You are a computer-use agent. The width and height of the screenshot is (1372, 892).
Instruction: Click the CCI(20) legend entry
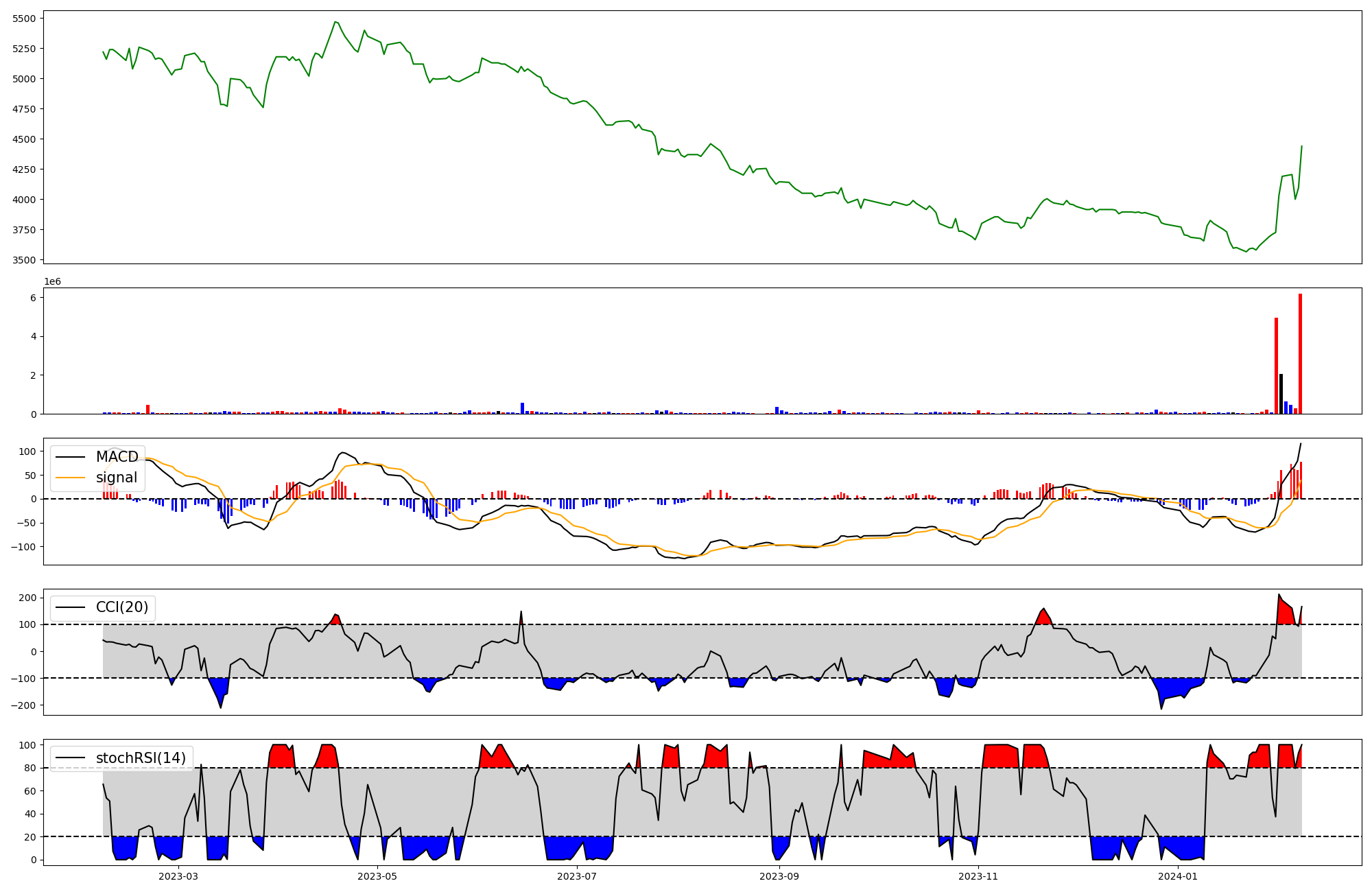121,607
